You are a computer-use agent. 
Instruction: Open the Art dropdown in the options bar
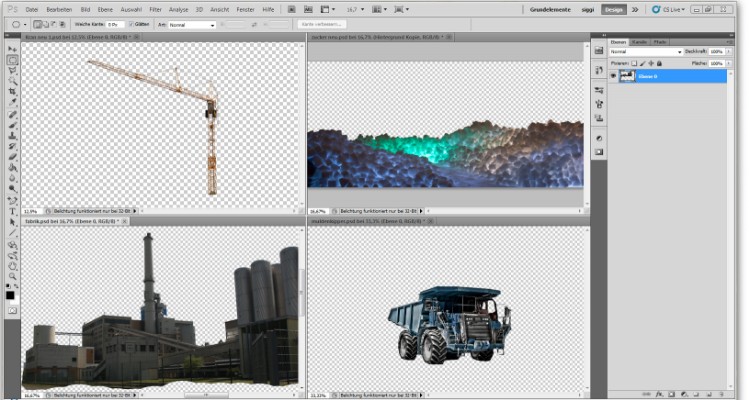click(x=191, y=24)
